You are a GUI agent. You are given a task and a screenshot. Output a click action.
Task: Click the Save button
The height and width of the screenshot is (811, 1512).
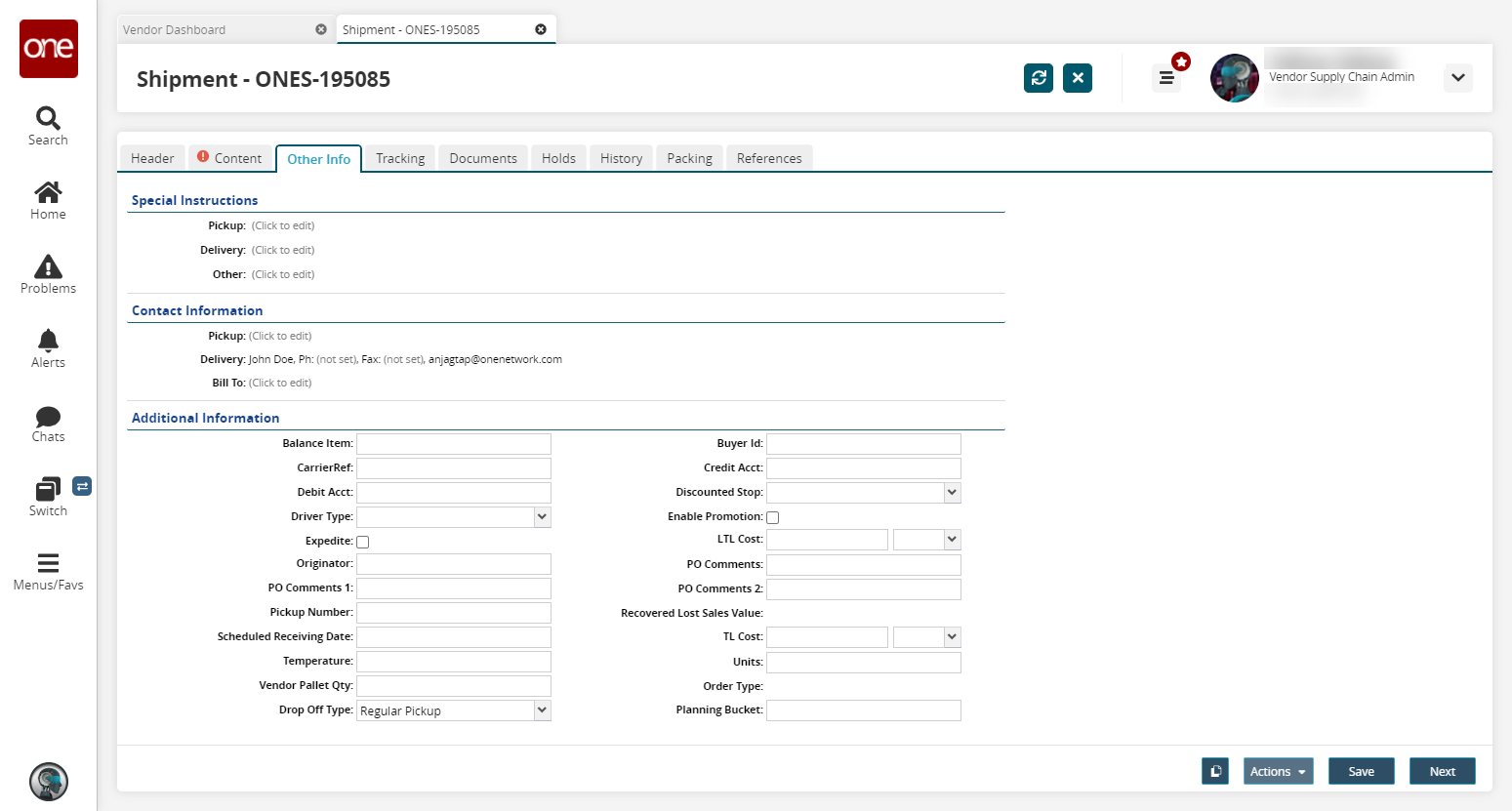point(1361,771)
